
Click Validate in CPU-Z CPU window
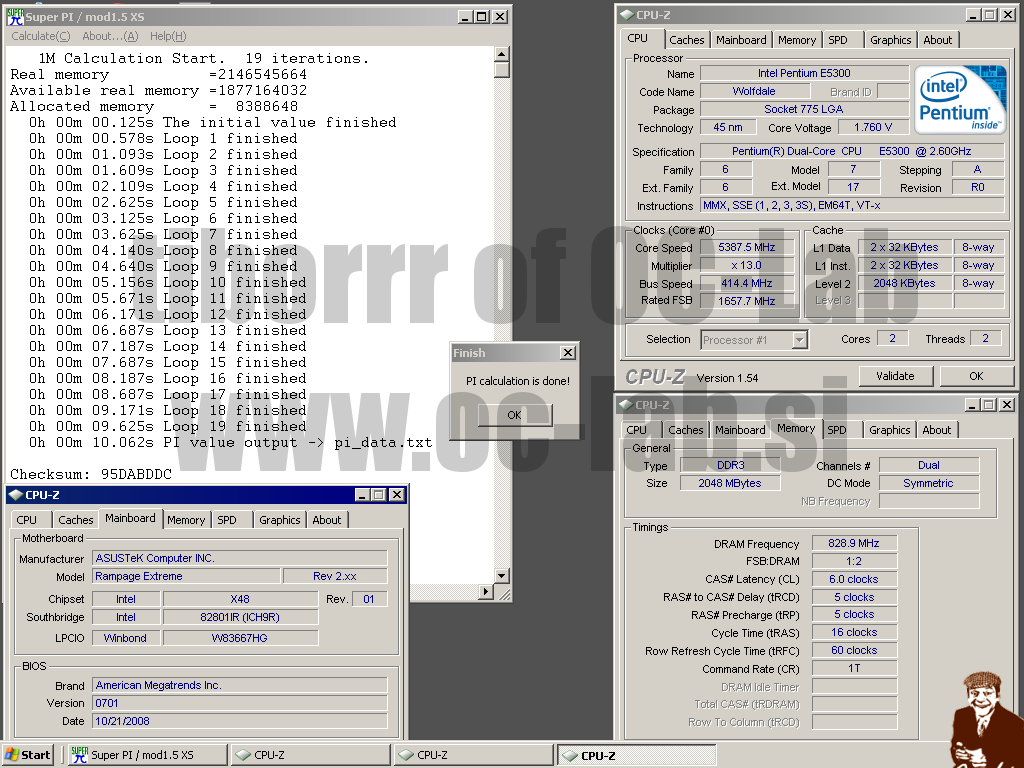(x=895, y=376)
